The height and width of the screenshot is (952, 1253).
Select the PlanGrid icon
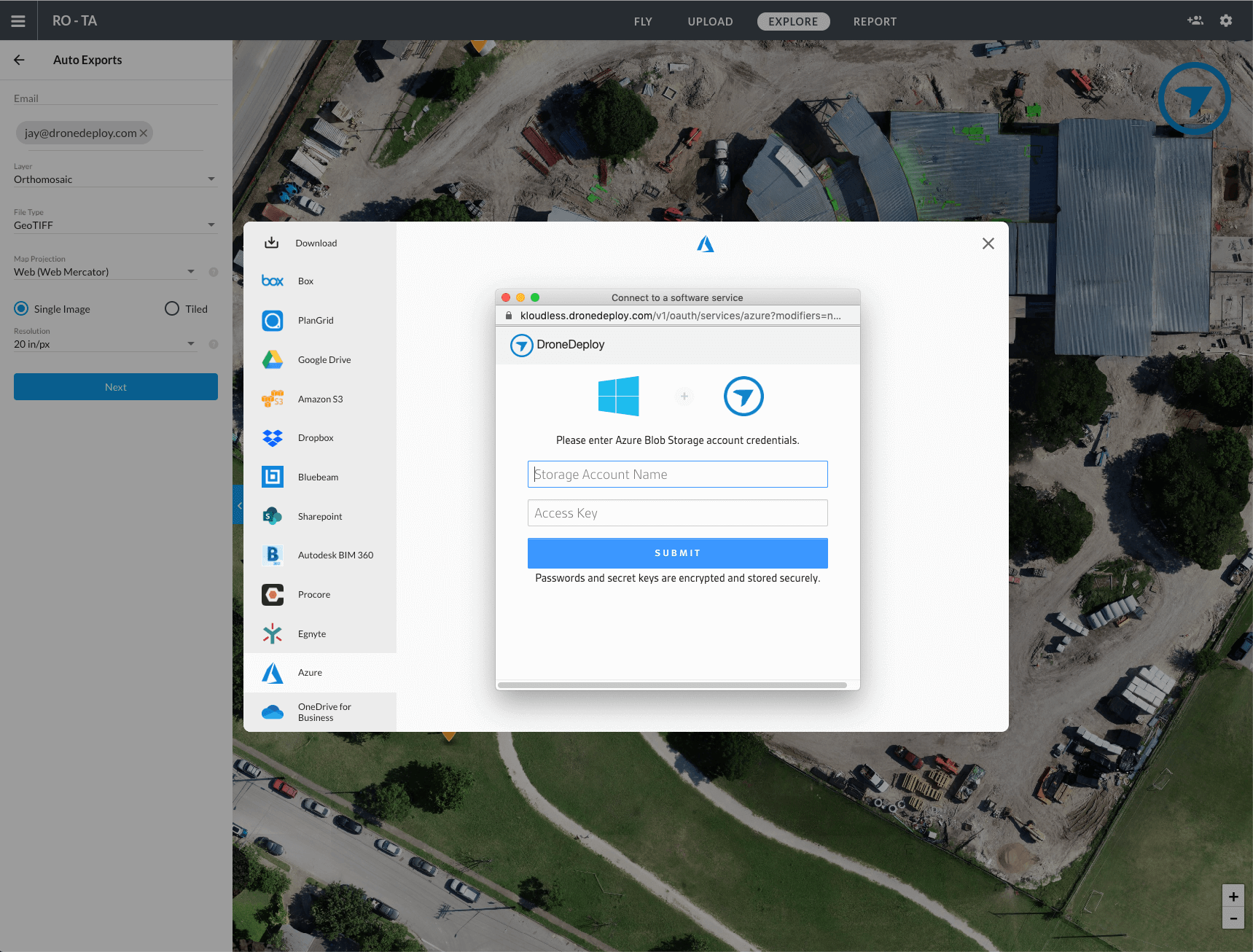pyautogui.click(x=273, y=320)
